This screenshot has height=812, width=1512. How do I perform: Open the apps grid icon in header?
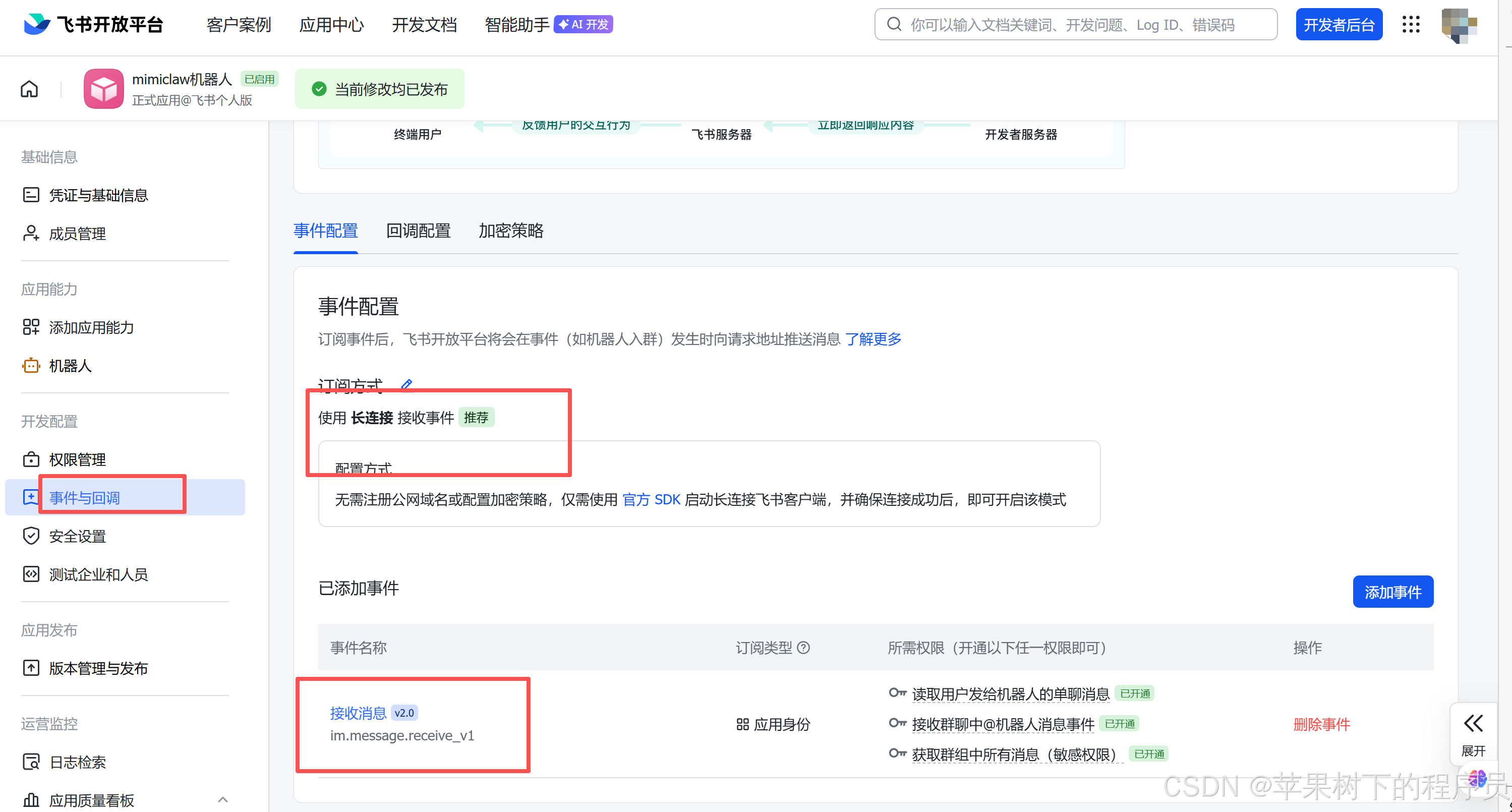tap(1411, 25)
